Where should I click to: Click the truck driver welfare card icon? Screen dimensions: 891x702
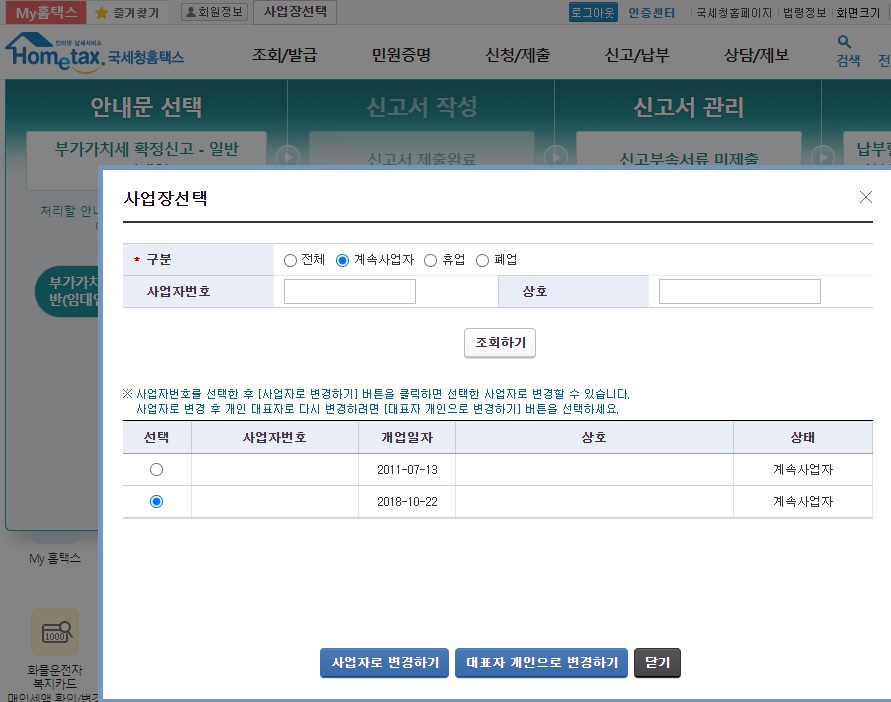tap(55, 632)
